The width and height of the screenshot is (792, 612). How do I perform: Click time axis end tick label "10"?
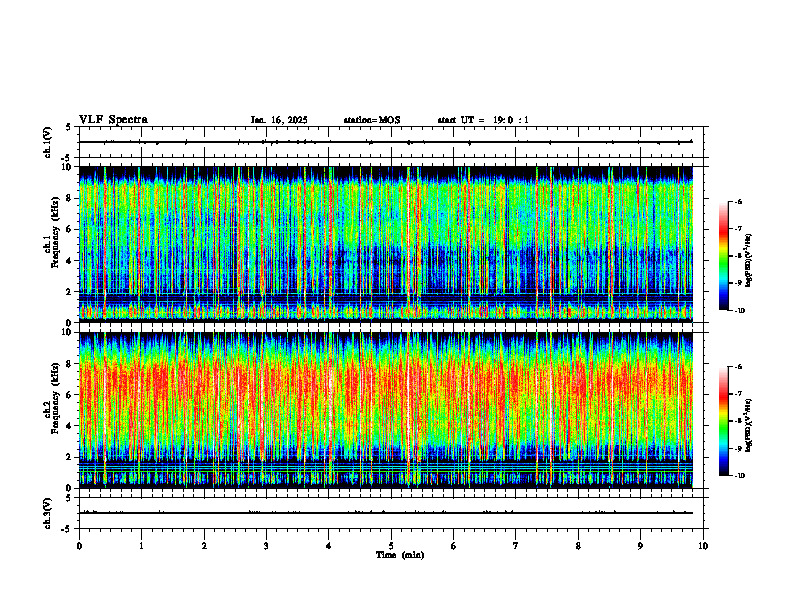tap(703, 546)
